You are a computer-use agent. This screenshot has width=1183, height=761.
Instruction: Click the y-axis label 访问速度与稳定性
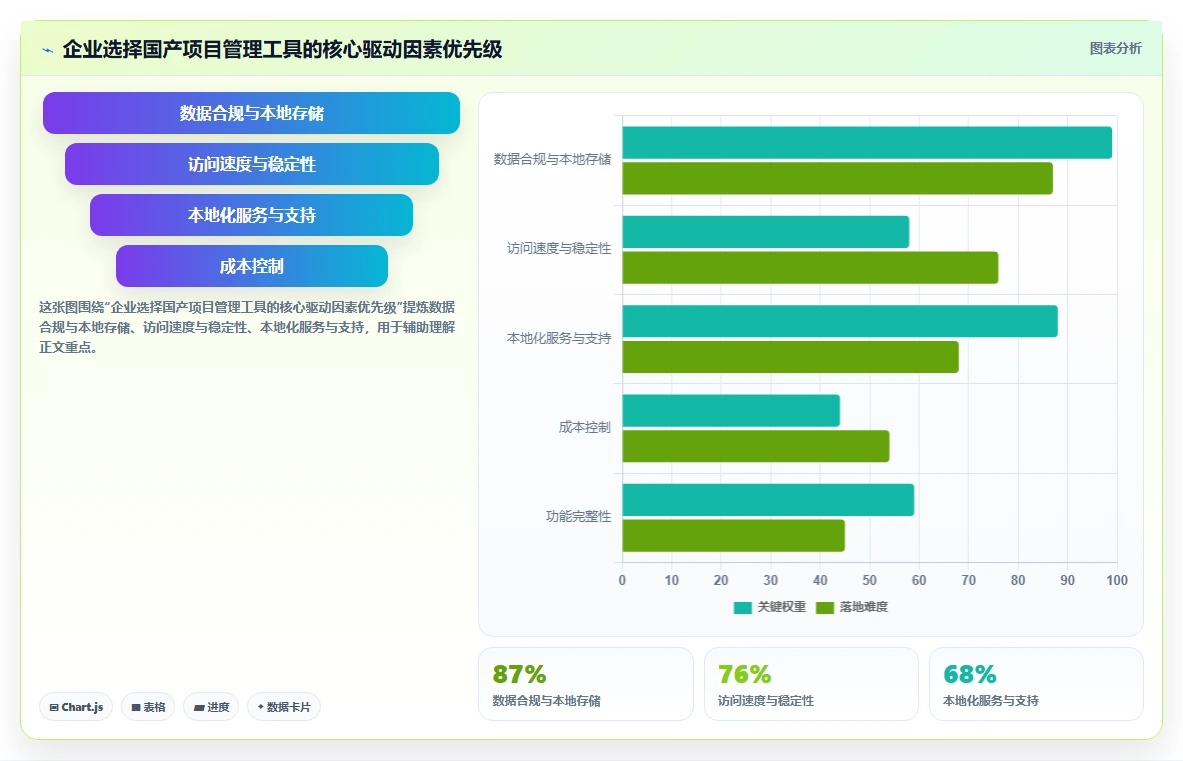(559, 248)
